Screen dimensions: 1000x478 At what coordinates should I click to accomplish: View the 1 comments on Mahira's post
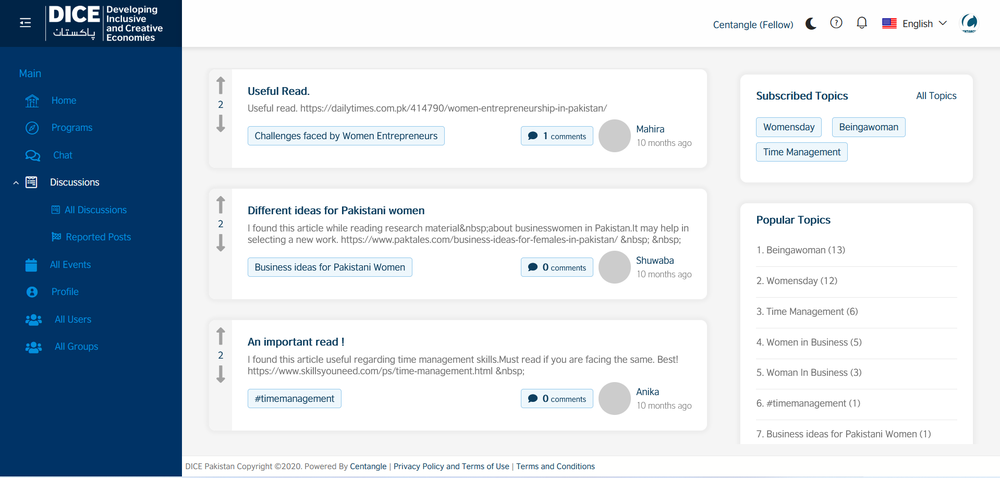[x=557, y=136]
